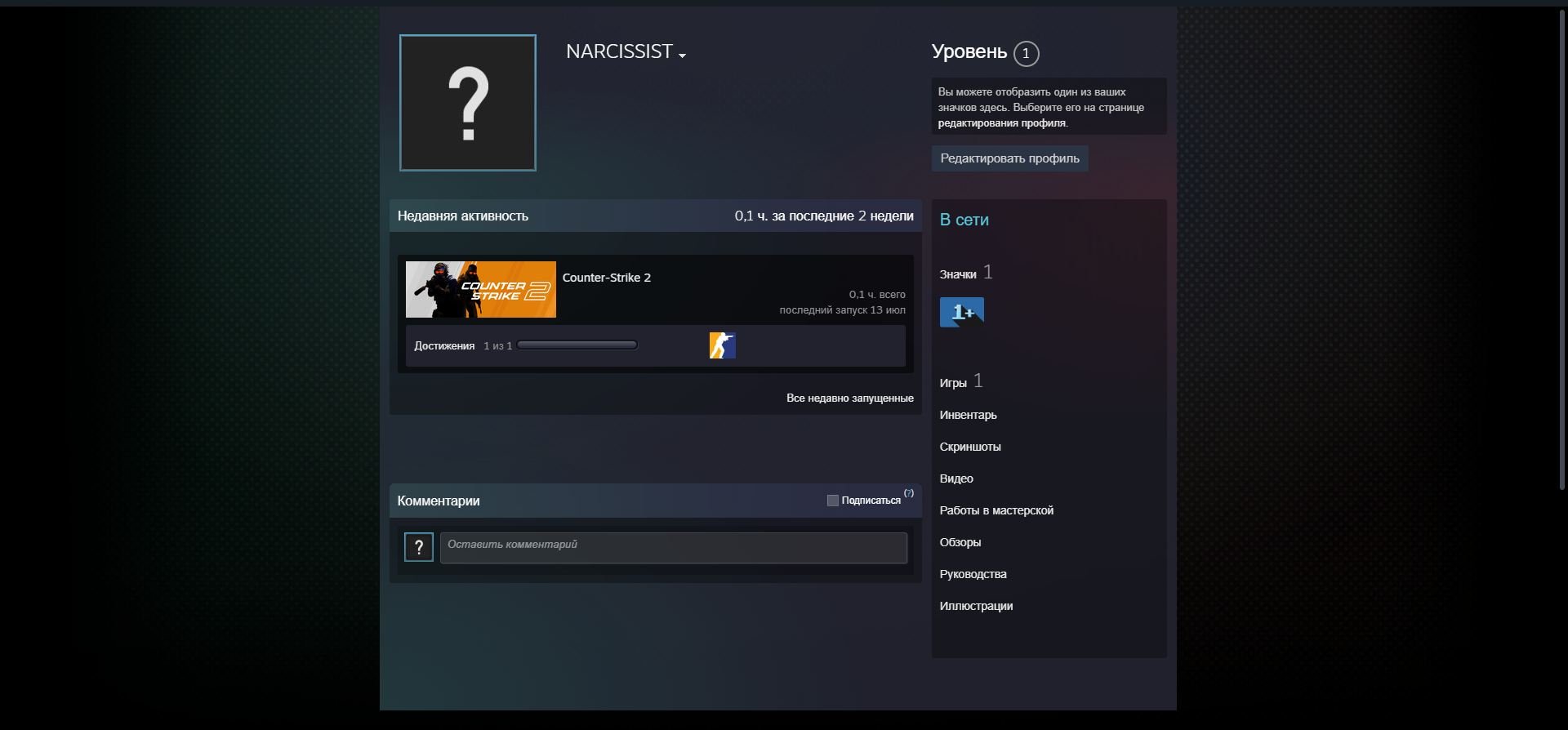
Task: Click the В сети status text
Action: pos(964,220)
